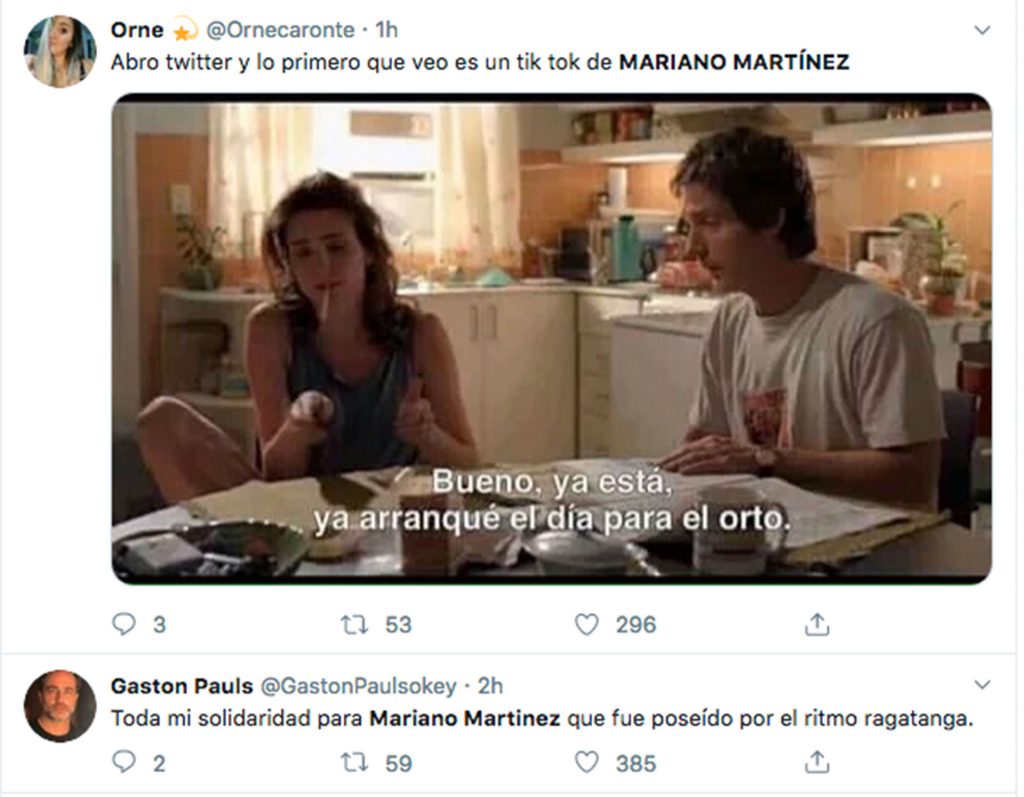Click the Gaston Pauls display name
The height and width of the screenshot is (797, 1024).
[182, 686]
